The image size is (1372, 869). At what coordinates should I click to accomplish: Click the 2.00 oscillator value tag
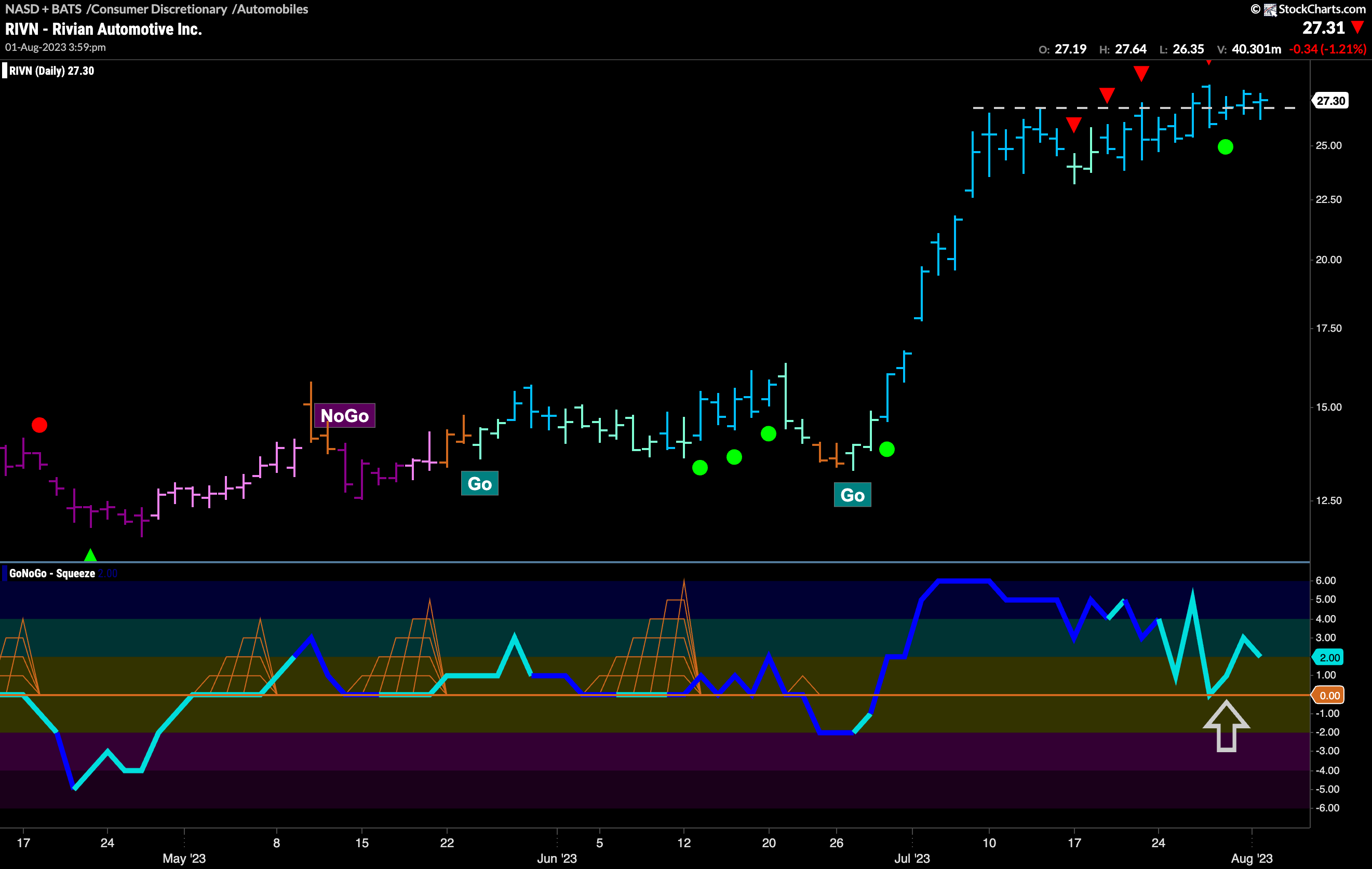[1329, 657]
